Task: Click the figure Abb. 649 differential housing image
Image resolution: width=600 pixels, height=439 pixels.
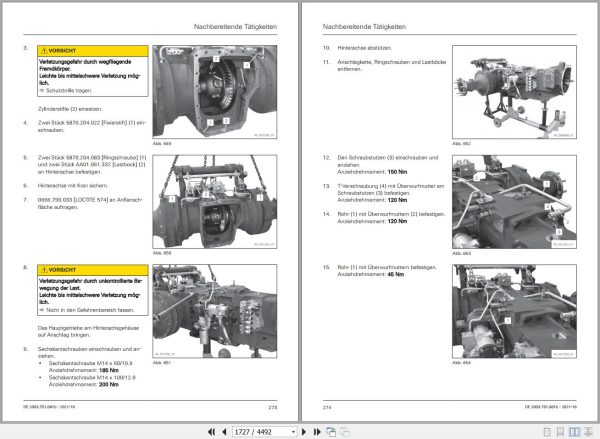Action: pyautogui.click(x=215, y=92)
